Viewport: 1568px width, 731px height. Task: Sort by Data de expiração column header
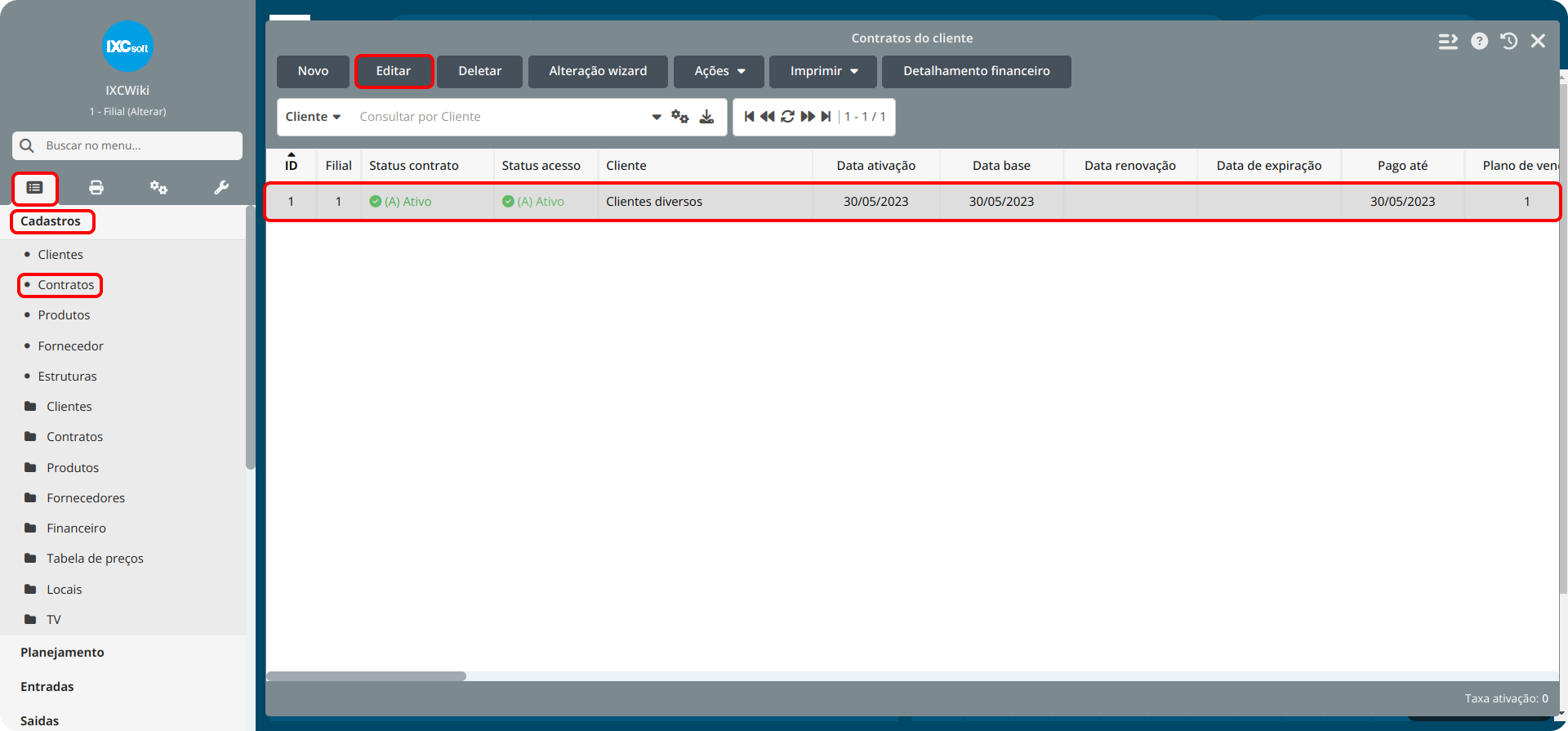1269,166
